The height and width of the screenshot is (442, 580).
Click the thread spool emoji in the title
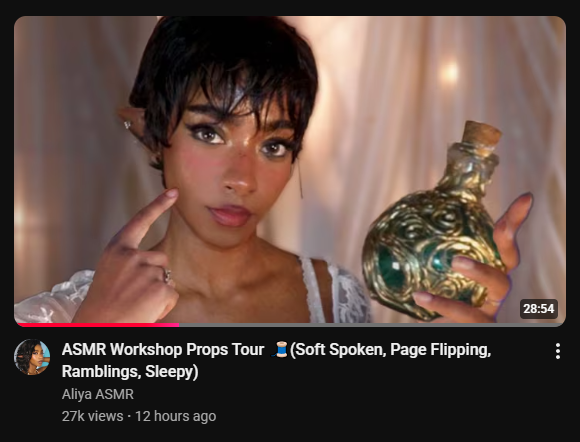pyautogui.click(x=281, y=350)
